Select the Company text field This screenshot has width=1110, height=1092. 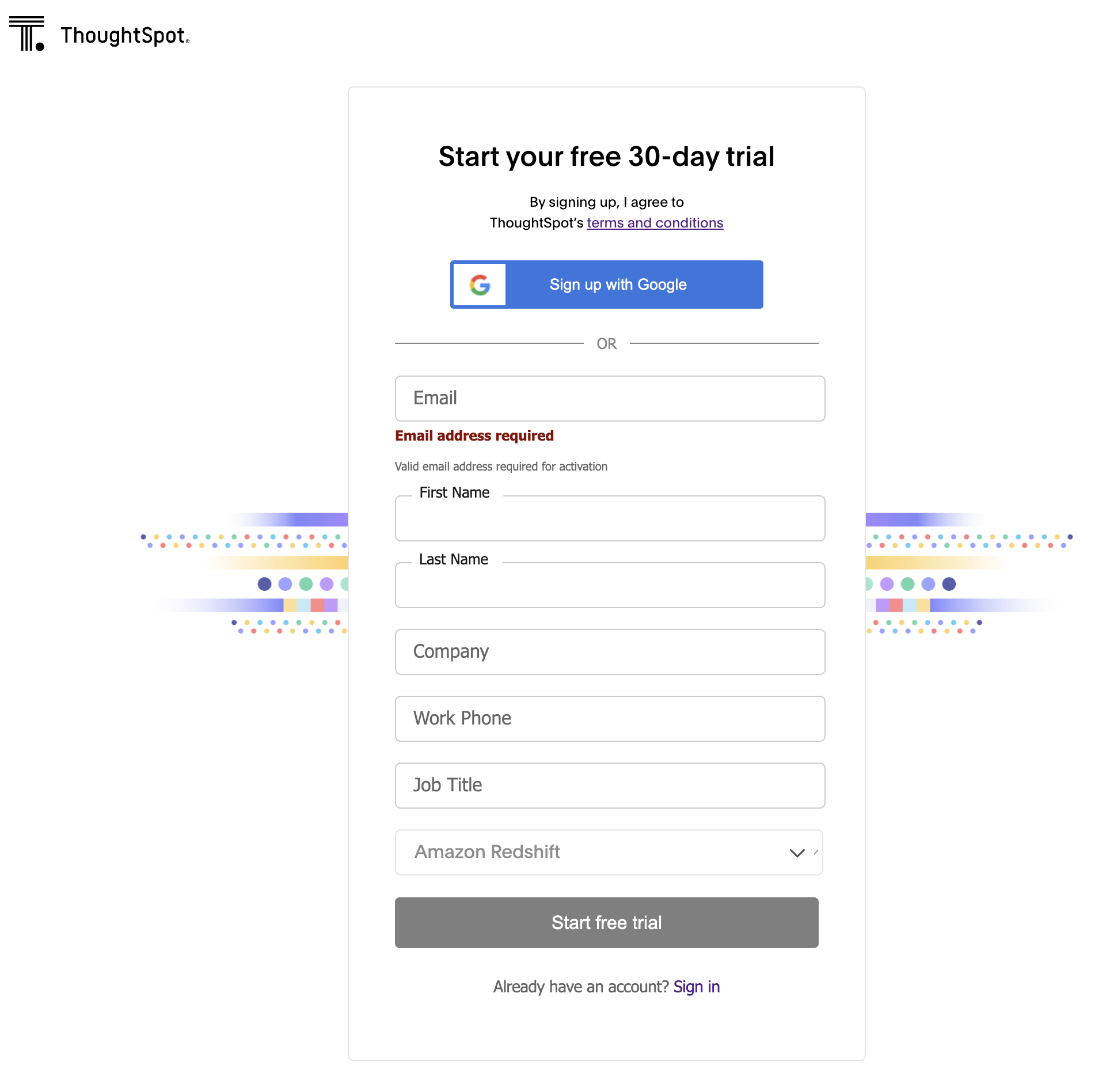[x=610, y=652]
